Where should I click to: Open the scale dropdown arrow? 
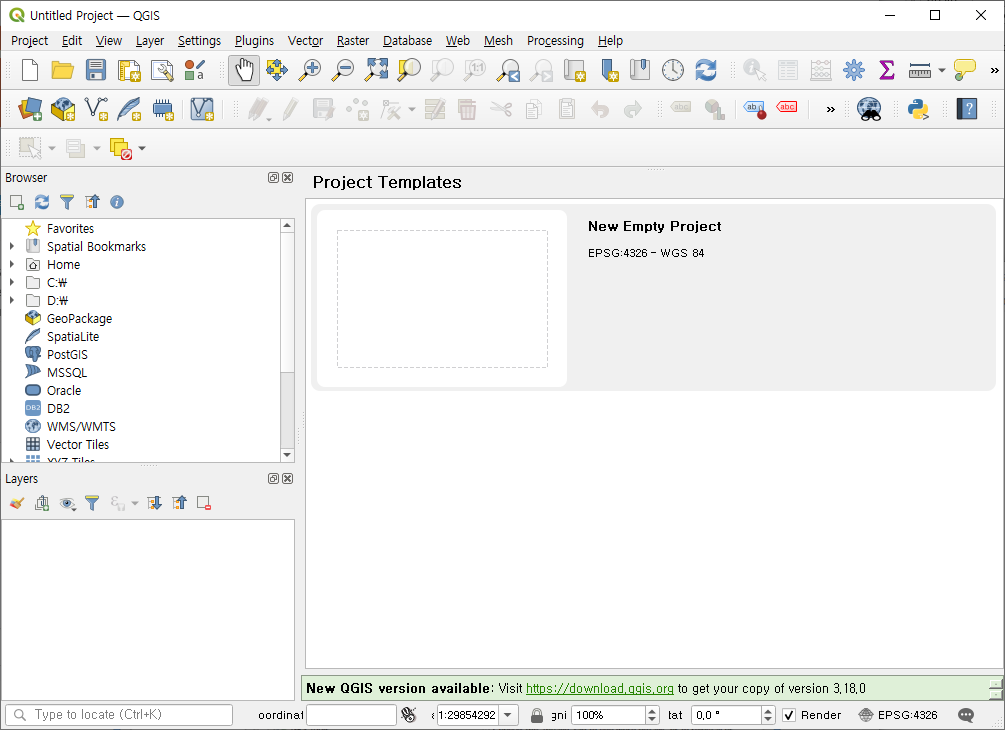(x=508, y=715)
